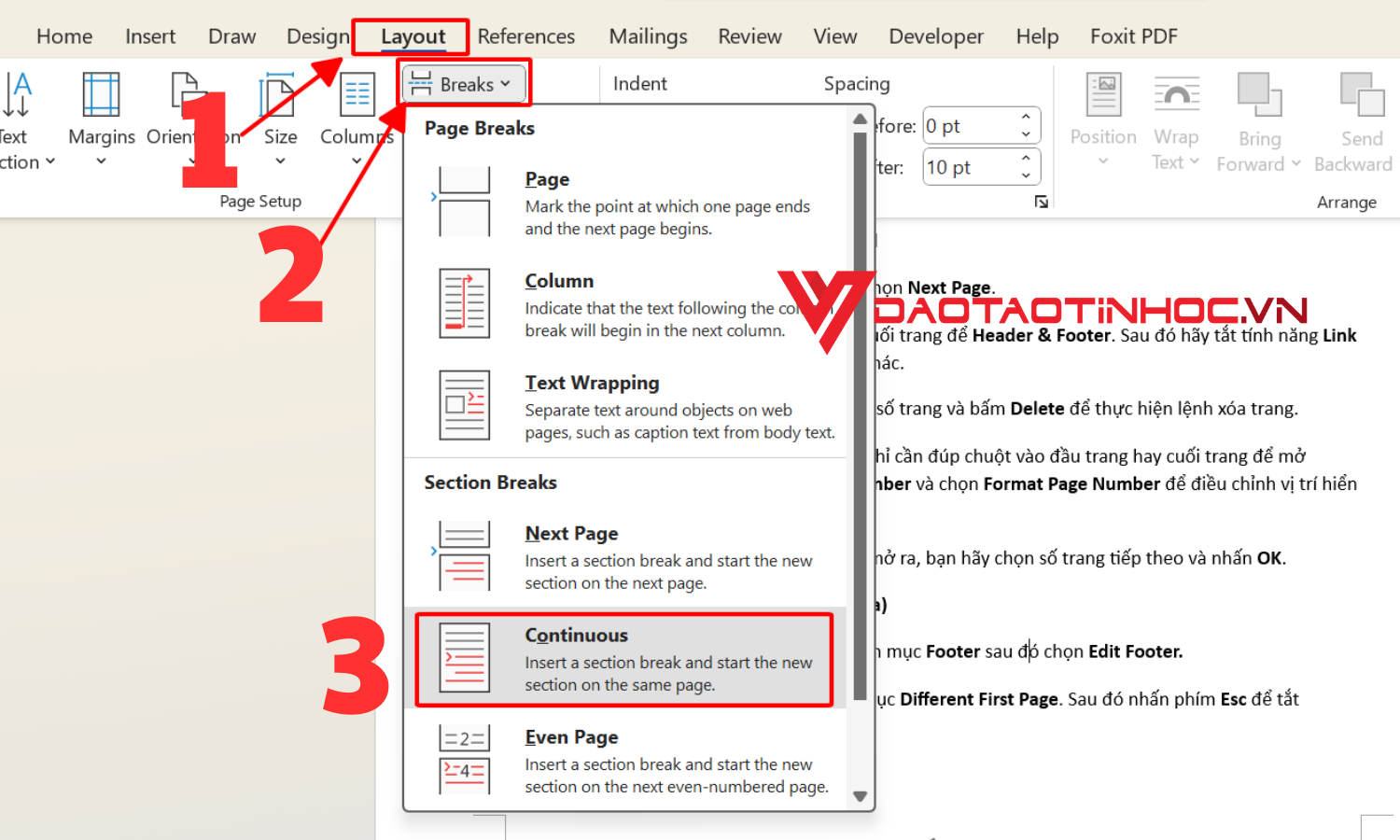Screen dimensions: 1400x840
Task: Open the References tab
Action: click(x=526, y=36)
